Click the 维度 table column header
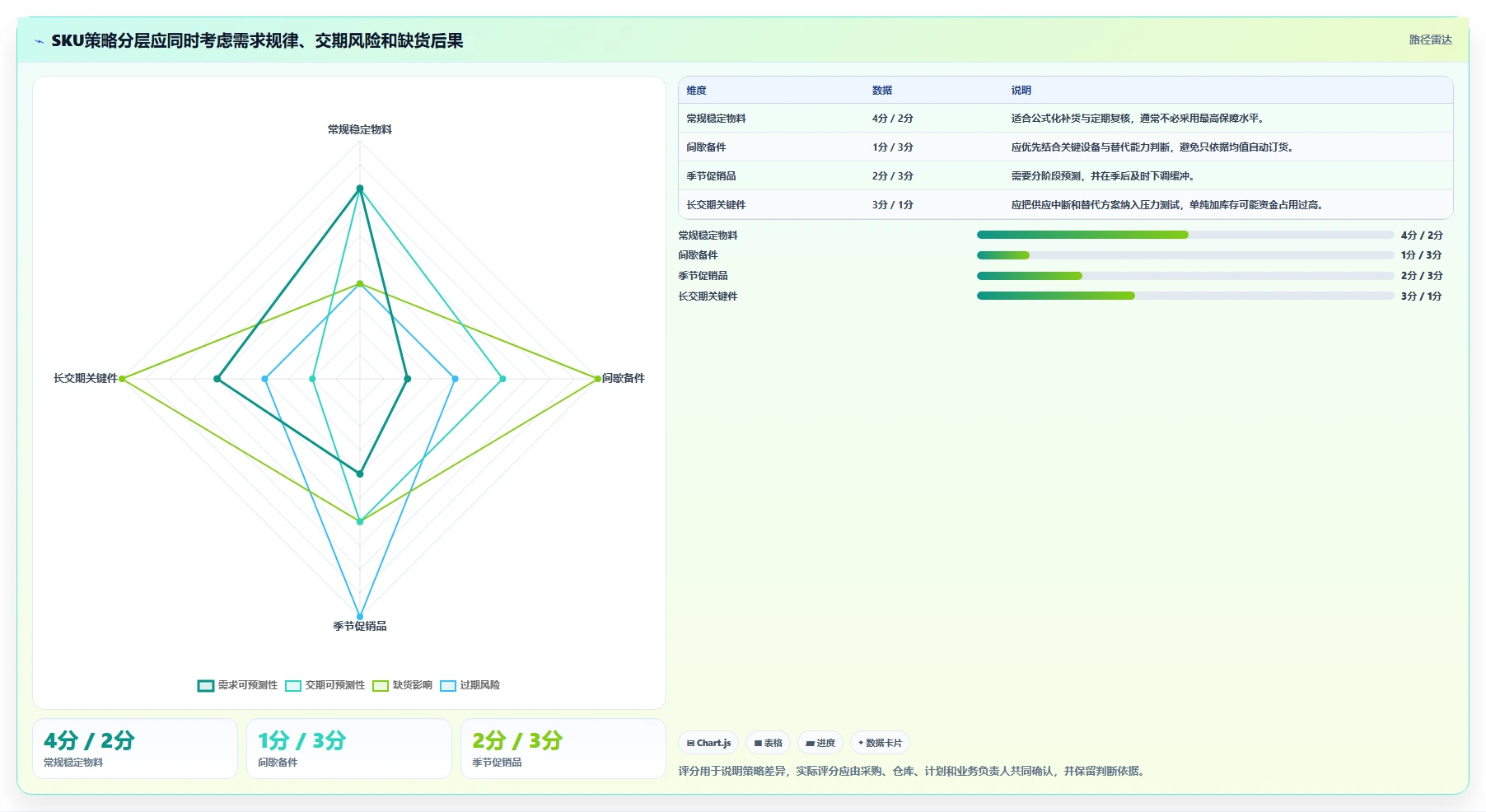The height and width of the screenshot is (812, 1486). coord(696,91)
